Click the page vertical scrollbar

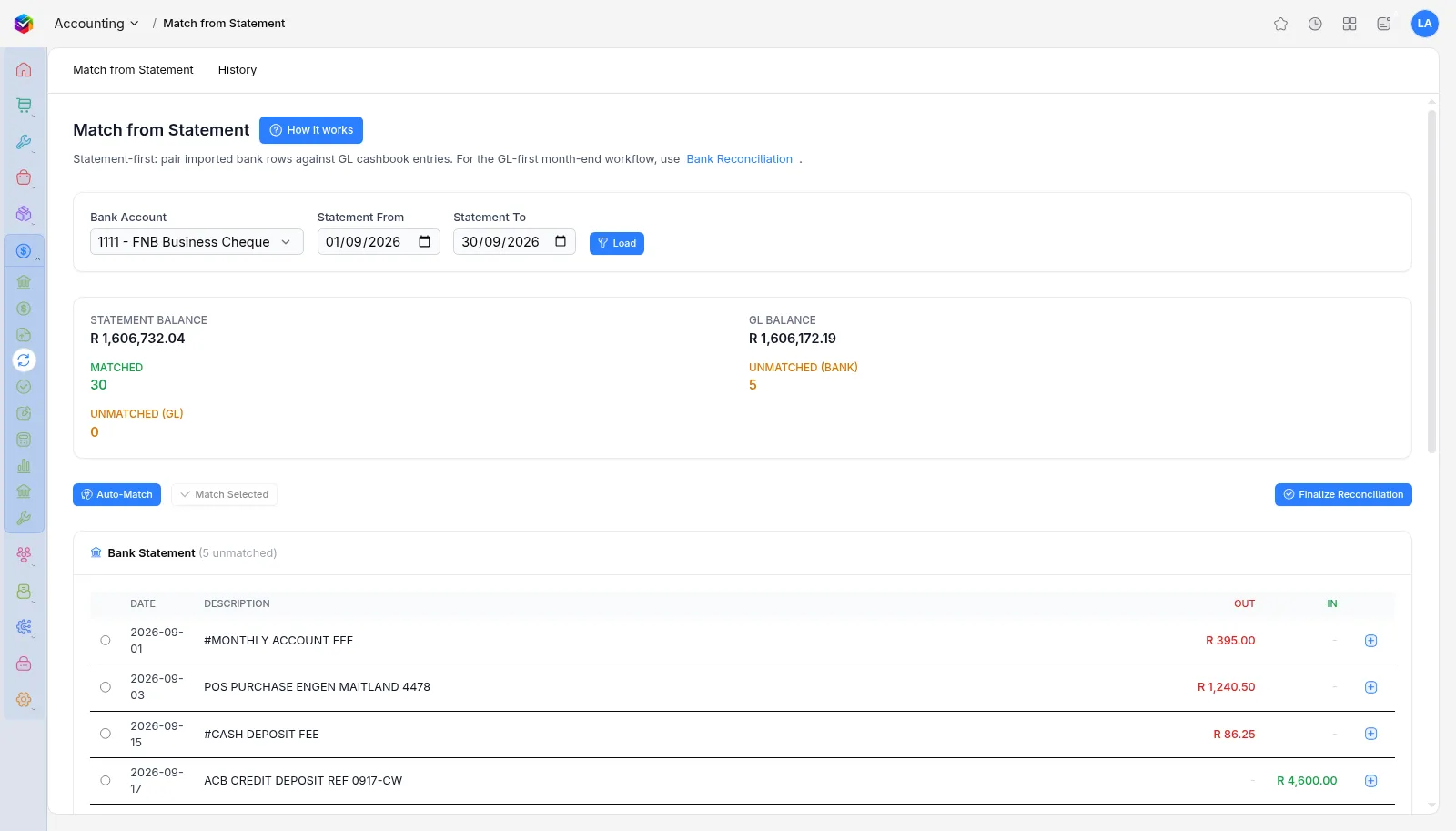[x=1431, y=282]
